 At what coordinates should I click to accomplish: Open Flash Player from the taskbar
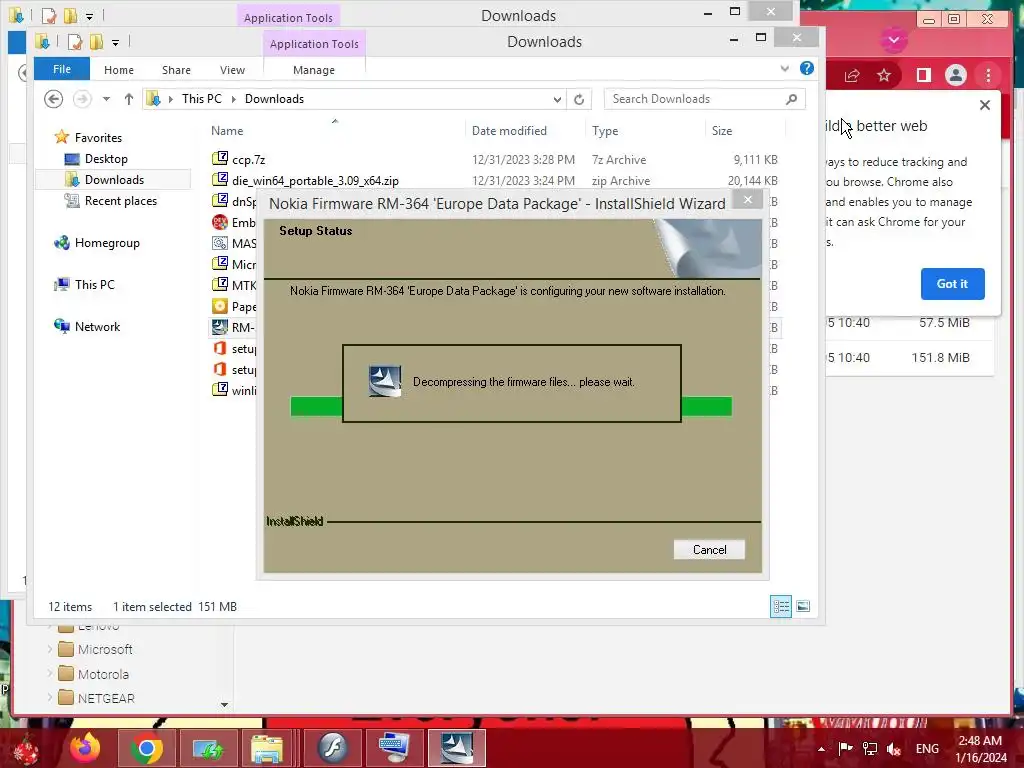tap(332, 748)
